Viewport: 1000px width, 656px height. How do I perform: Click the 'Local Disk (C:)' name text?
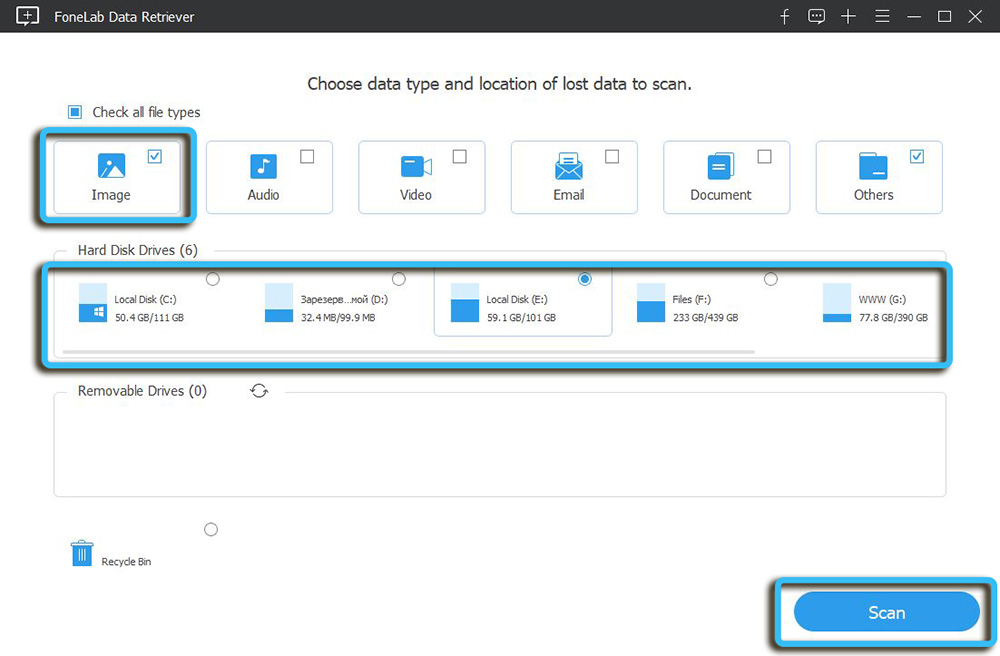(145, 300)
